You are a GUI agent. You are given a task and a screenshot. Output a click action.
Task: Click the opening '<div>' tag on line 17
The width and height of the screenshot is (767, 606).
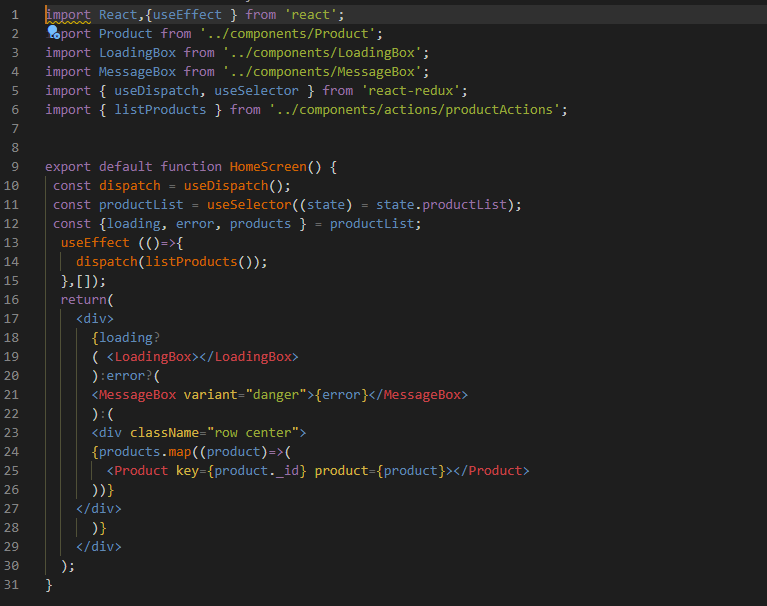(95, 319)
